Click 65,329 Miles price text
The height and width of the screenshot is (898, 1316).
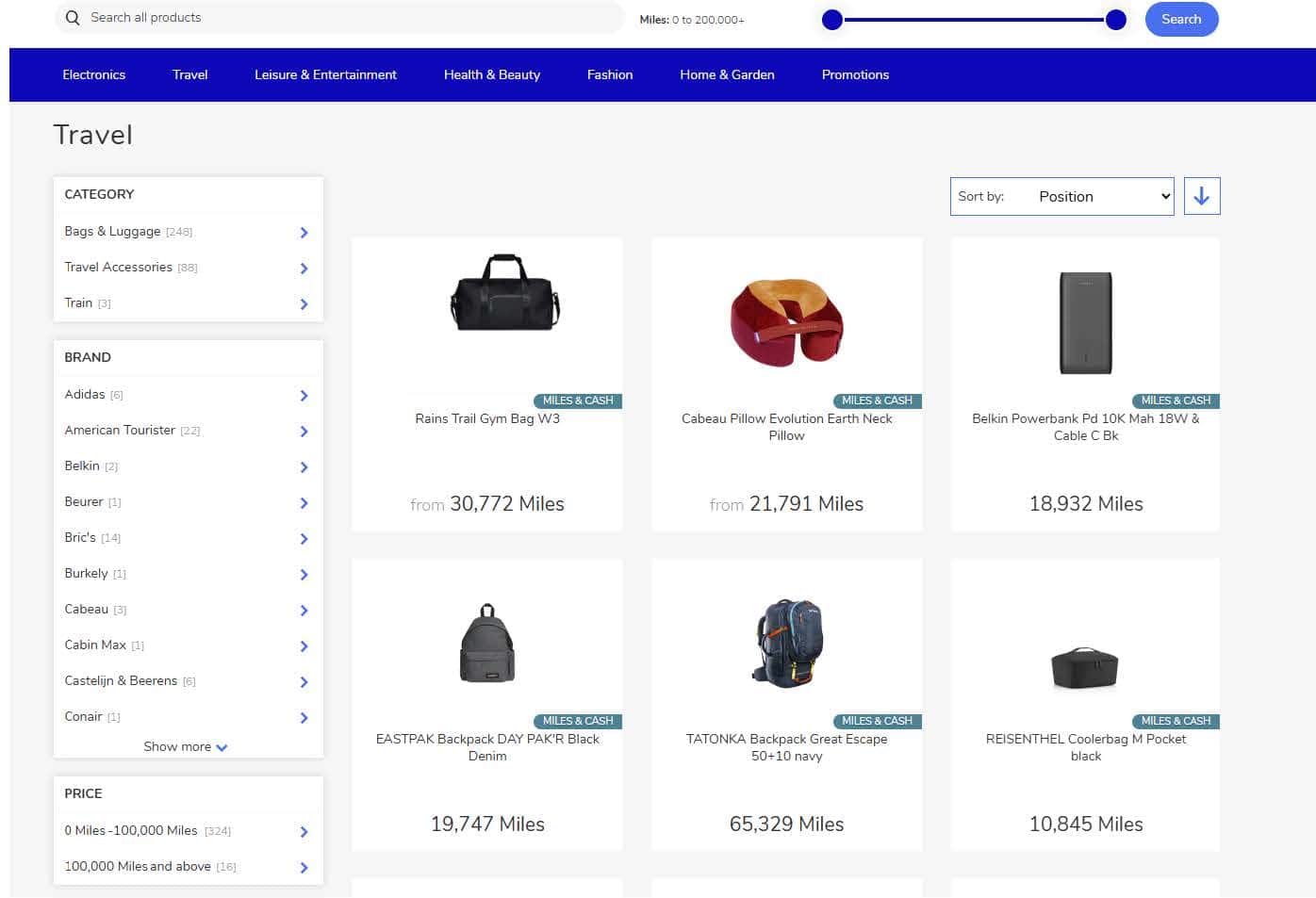tap(786, 824)
